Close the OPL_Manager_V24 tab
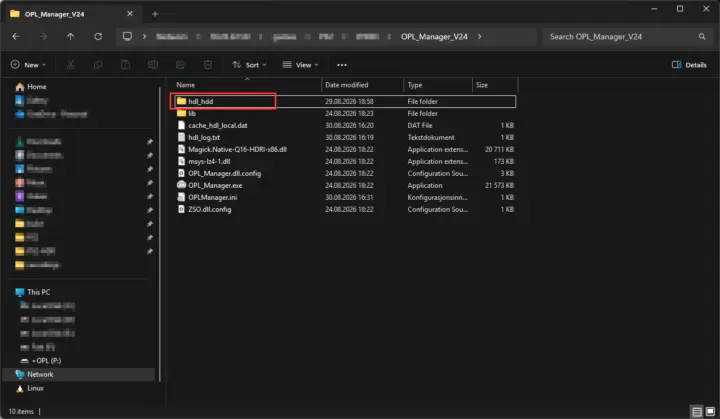 130,14
